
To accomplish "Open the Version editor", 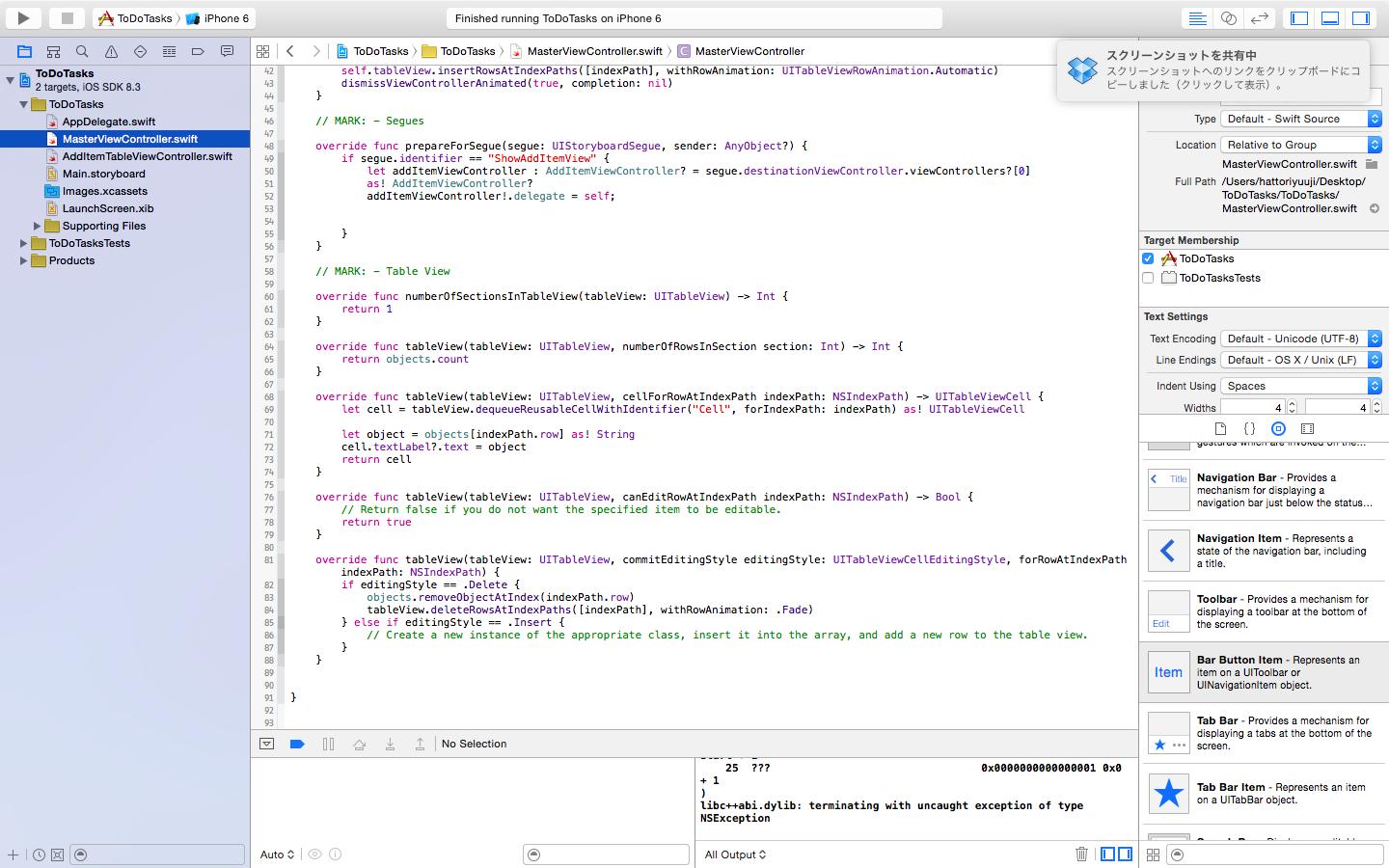I will click(x=1259, y=18).
